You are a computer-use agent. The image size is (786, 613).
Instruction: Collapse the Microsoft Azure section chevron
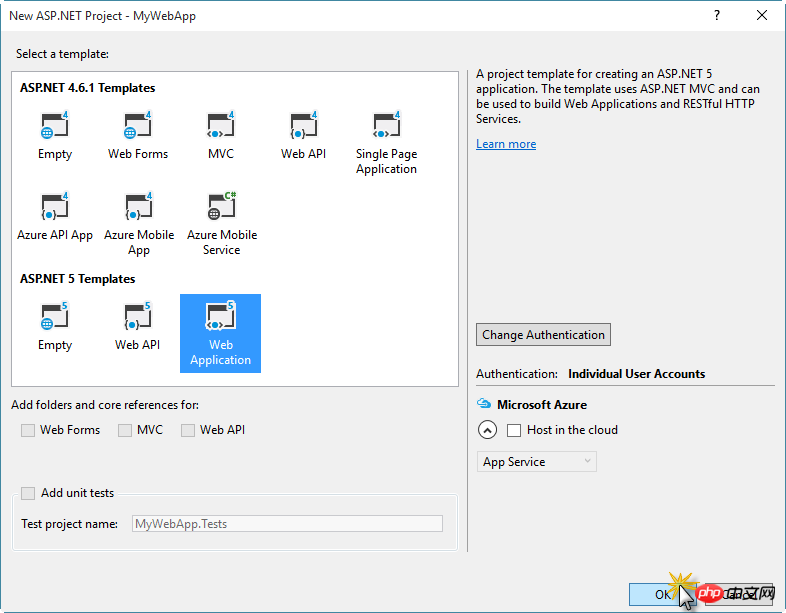pos(487,430)
